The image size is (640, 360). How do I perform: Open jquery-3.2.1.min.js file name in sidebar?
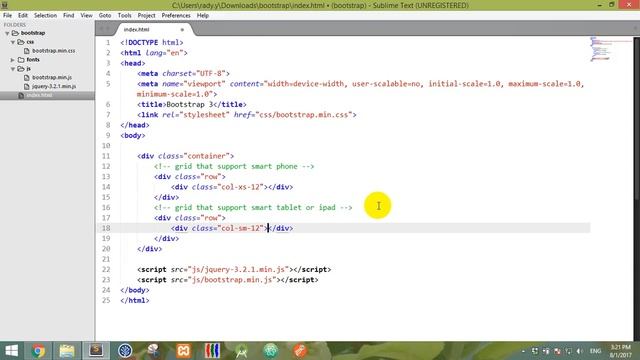54,87
